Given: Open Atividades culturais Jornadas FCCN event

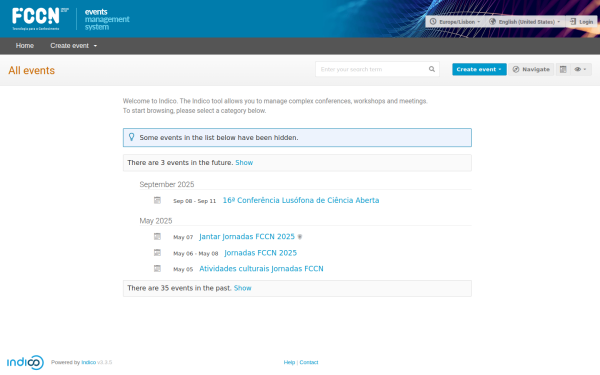Looking at the screenshot, I should [x=261, y=269].
